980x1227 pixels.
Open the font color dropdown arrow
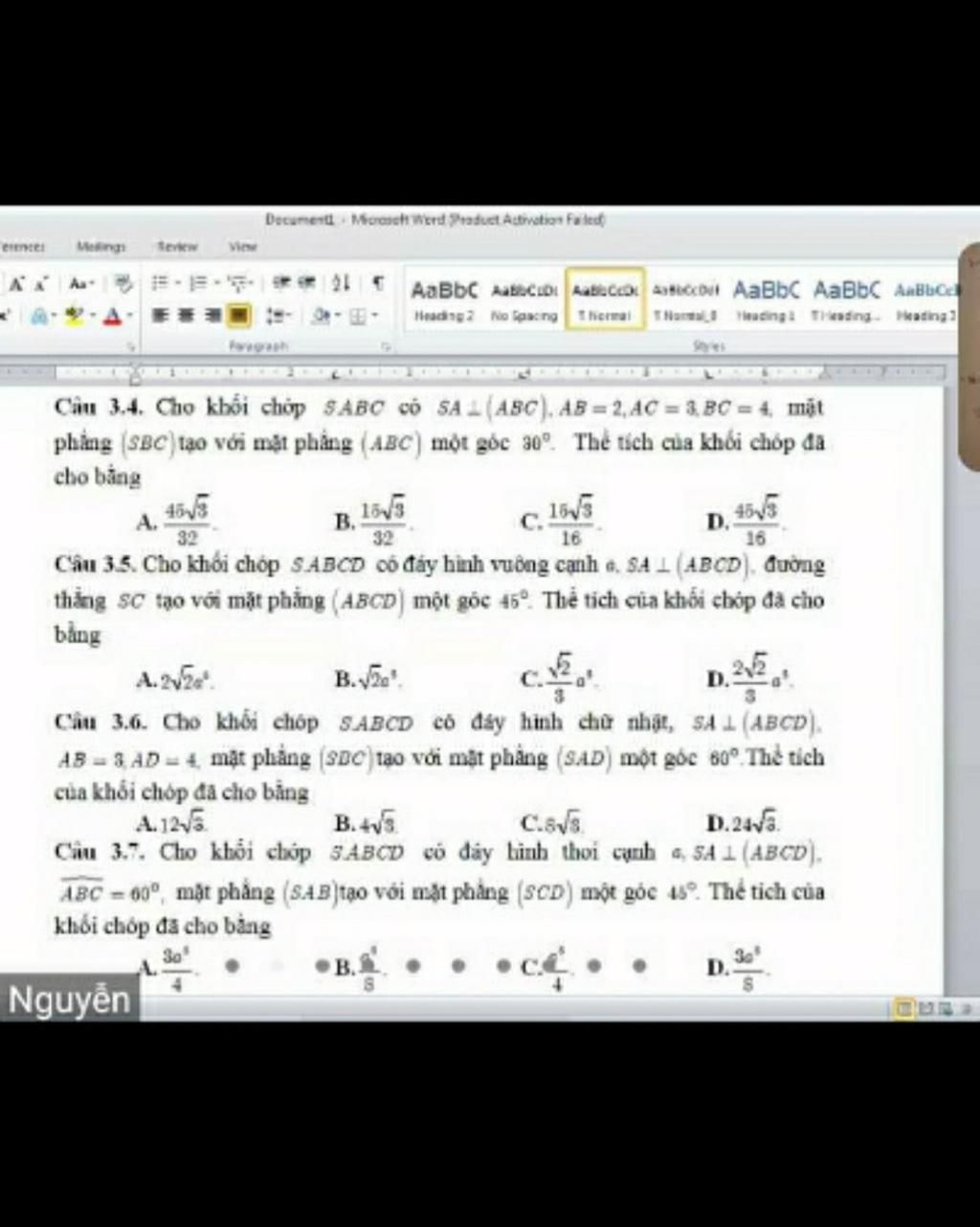point(128,314)
